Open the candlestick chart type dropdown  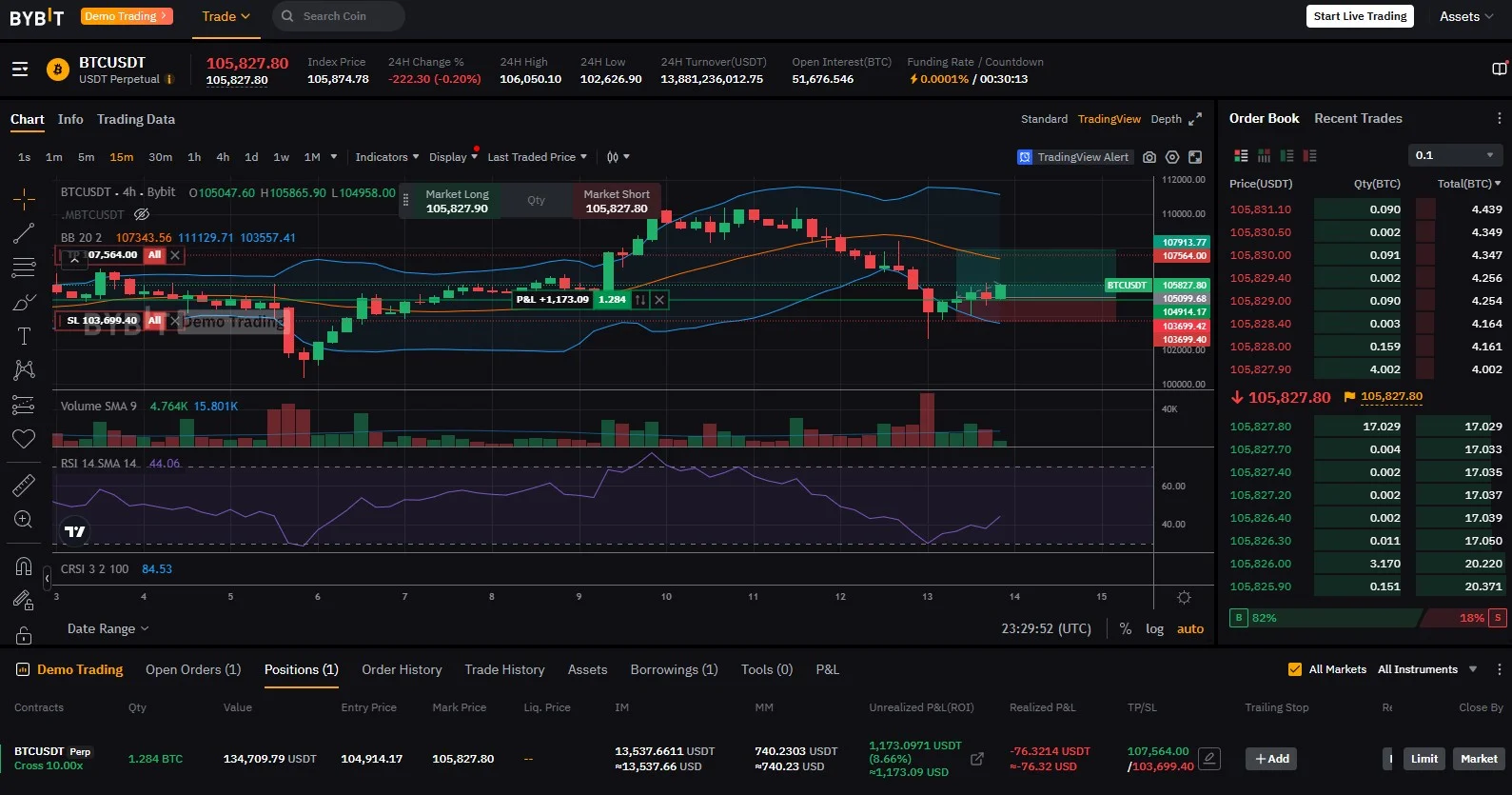[x=619, y=157]
